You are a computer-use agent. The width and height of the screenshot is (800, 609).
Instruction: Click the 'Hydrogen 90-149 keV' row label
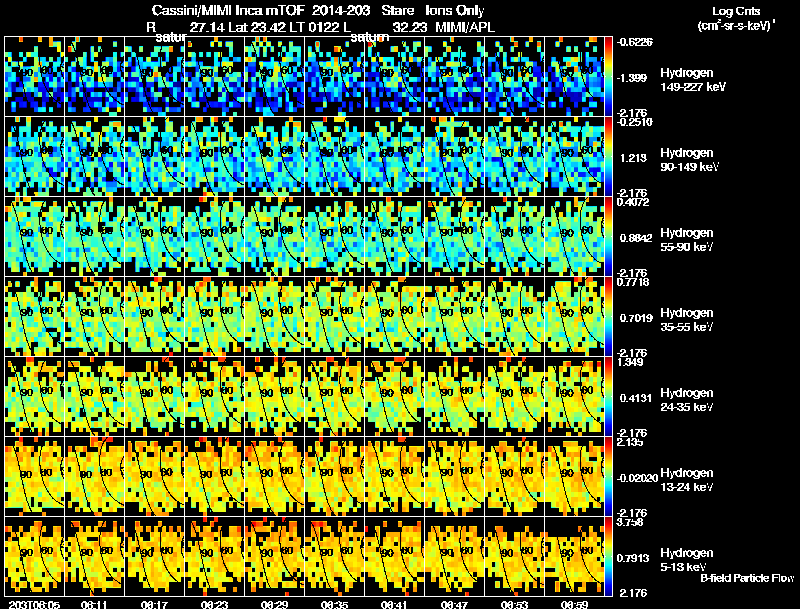click(x=689, y=160)
